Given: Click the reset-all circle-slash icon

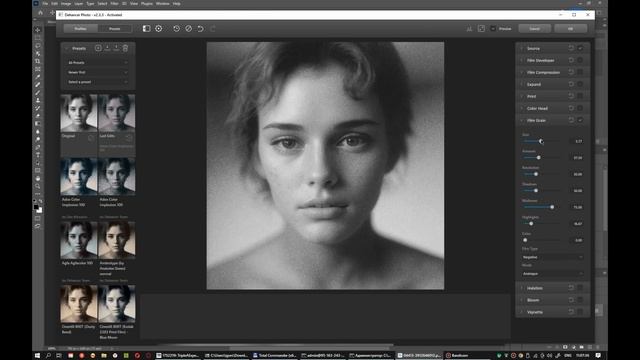Looking at the screenshot, I should pos(189,29).
